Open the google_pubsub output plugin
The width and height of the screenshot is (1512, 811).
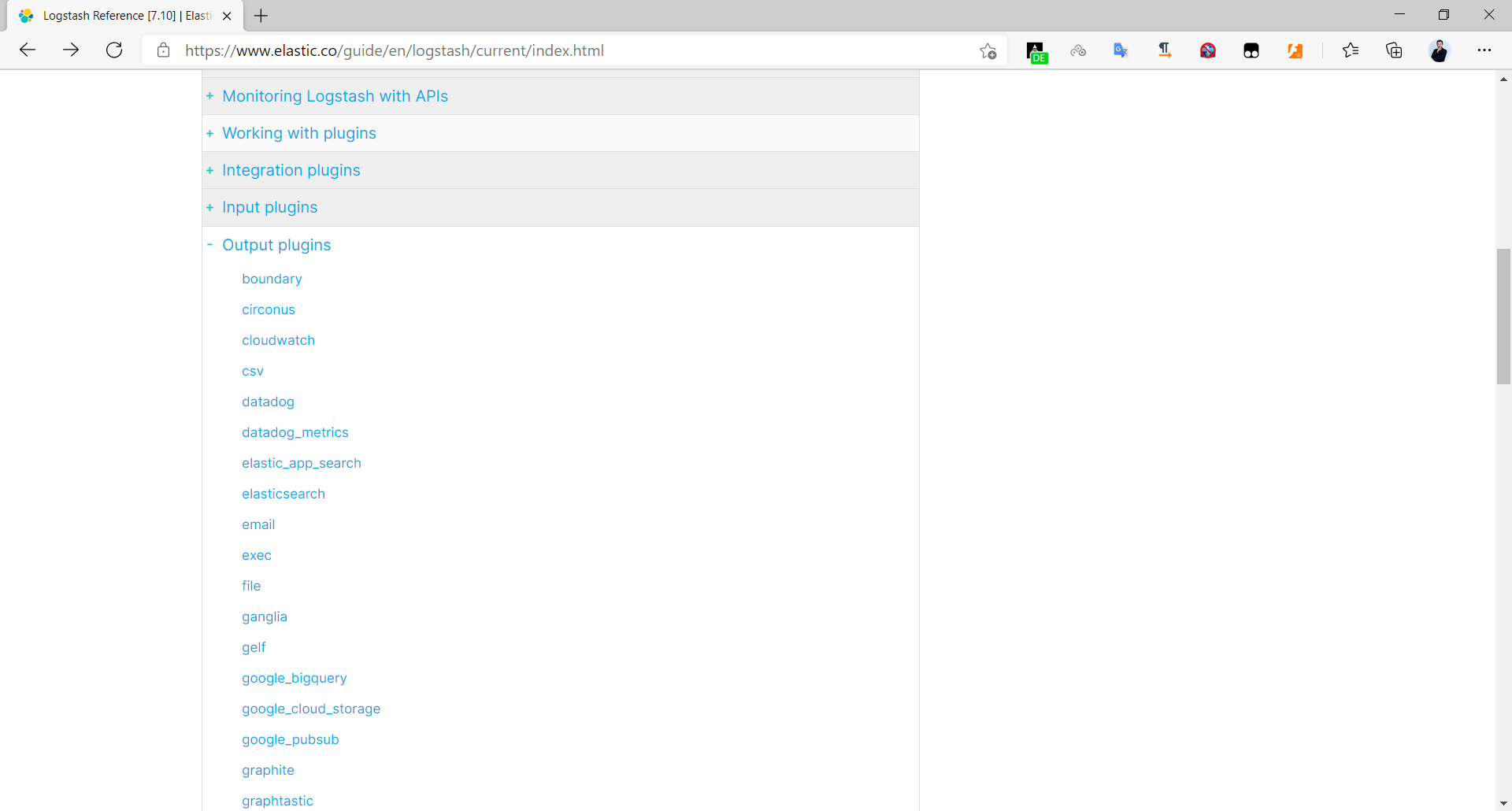click(x=291, y=739)
